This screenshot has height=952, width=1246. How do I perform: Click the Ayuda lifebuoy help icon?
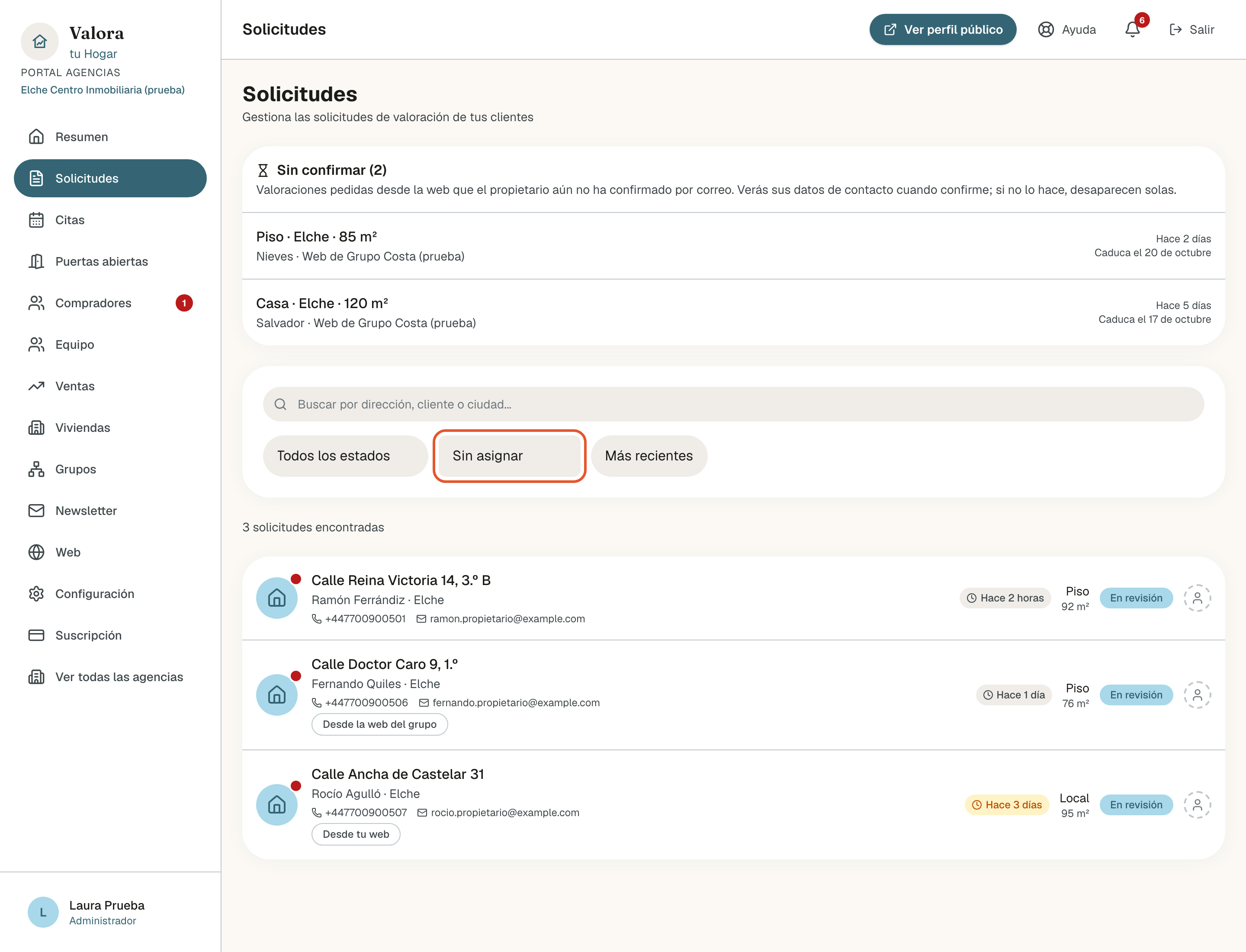pyautogui.click(x=1046, y=29)
